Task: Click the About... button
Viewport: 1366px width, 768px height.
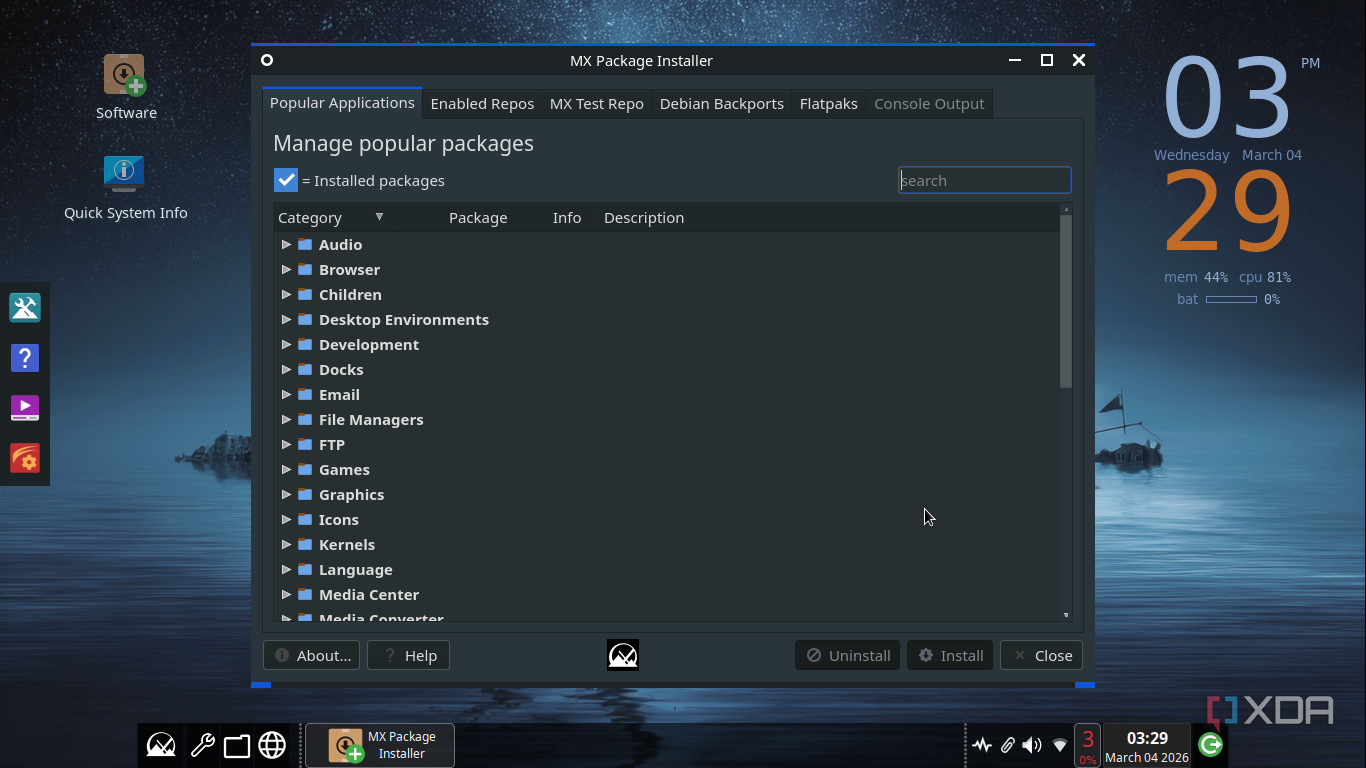Action: pos(312,655)
